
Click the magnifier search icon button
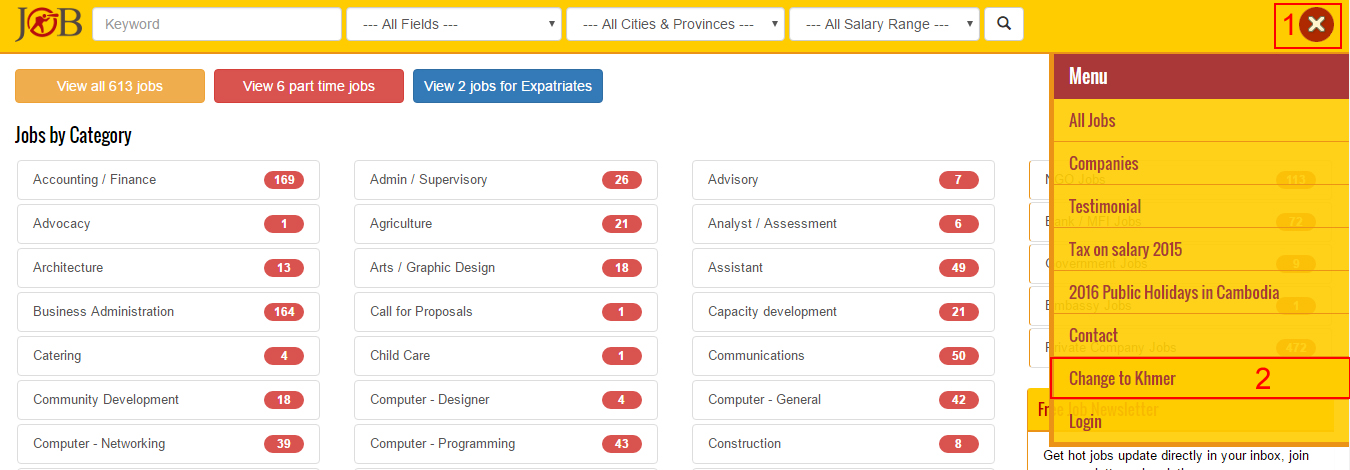[1003, 24]
